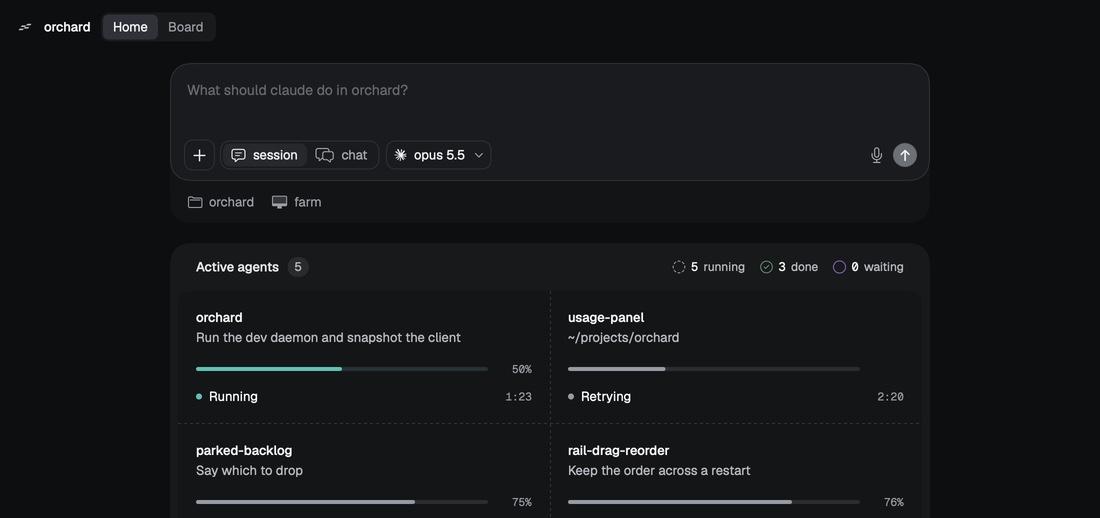
Task: Click the monitor icon beside farm
Action: 279,202
